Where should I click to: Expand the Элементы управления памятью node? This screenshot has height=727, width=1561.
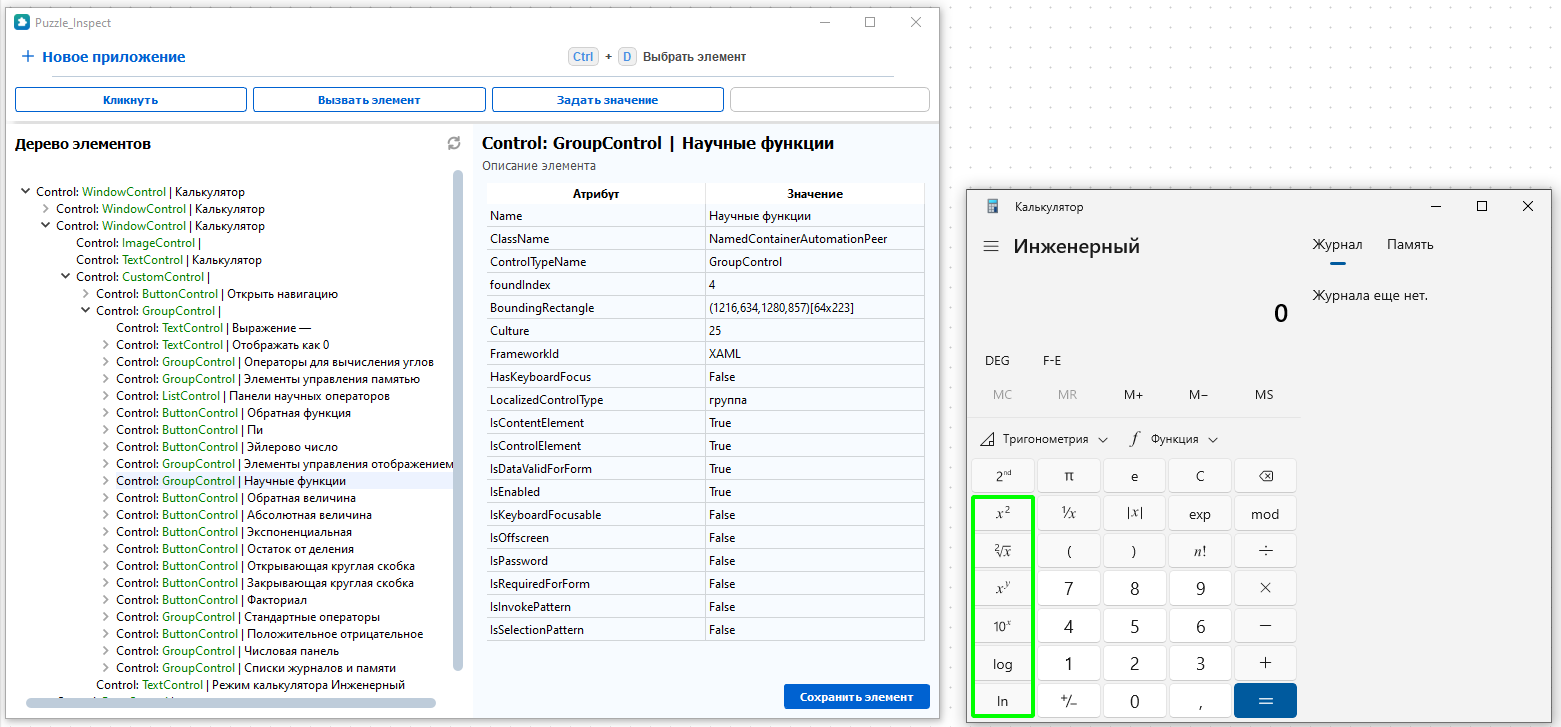click(x=106, y=379)
